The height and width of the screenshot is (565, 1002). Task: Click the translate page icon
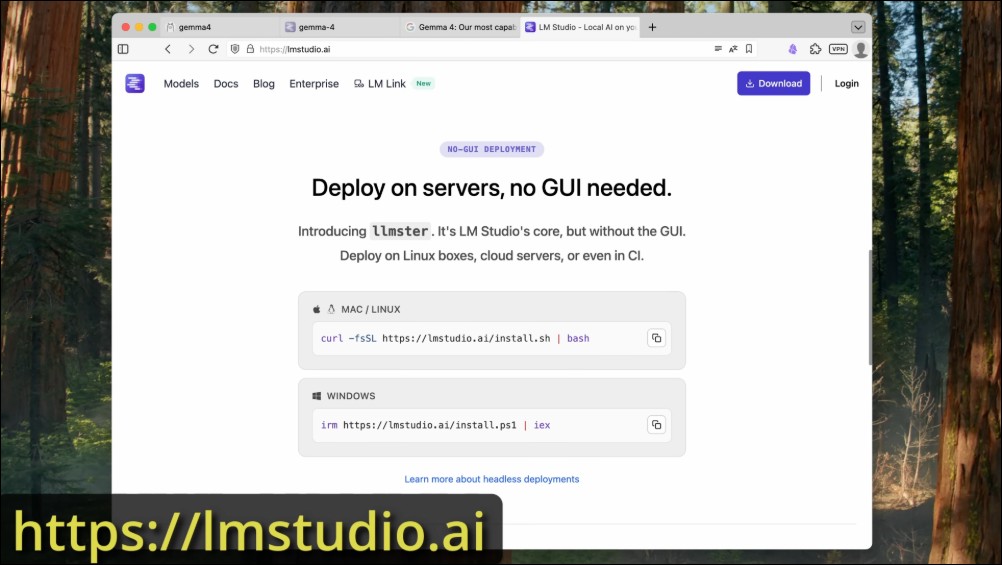[x=733, y=49]
